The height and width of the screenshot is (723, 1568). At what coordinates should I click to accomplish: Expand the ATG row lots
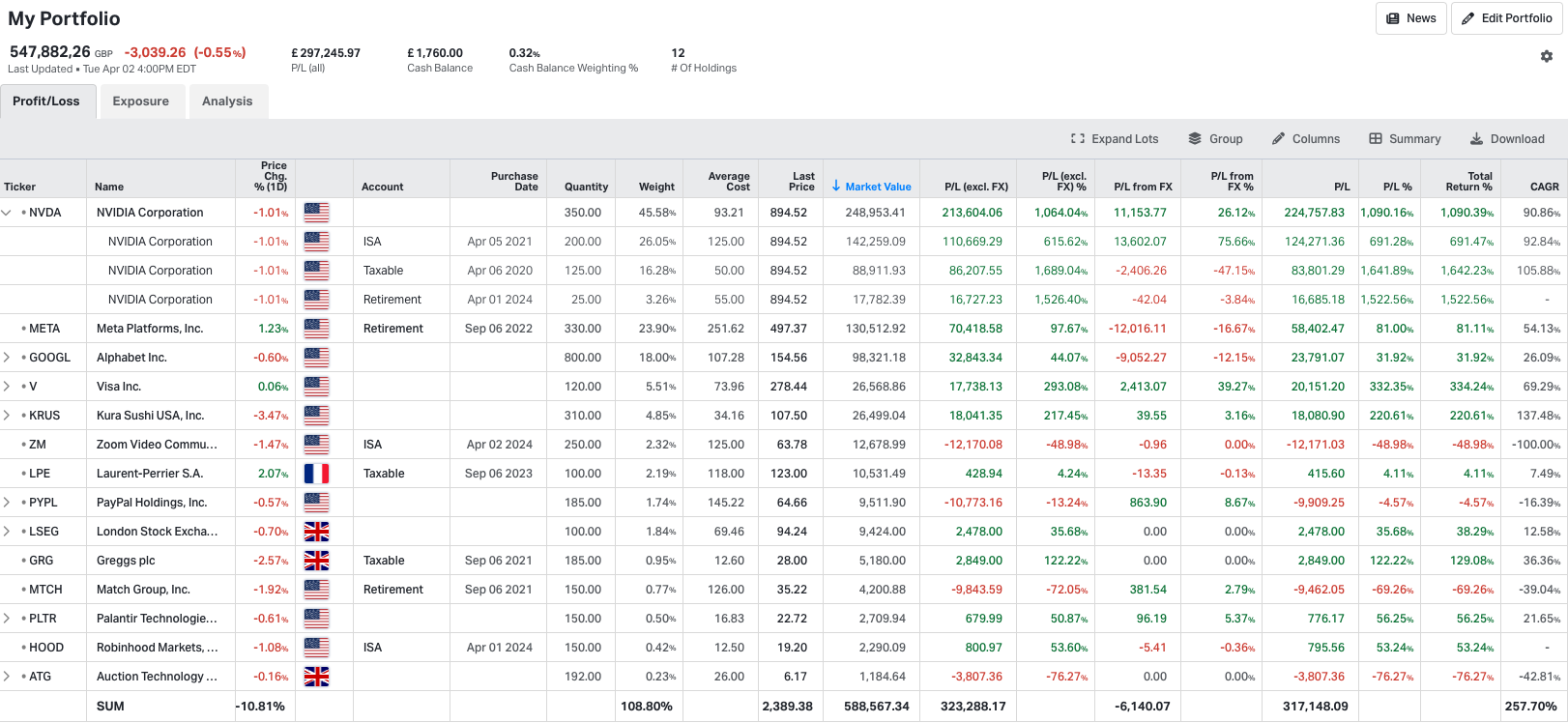click(x=7, y=677)
